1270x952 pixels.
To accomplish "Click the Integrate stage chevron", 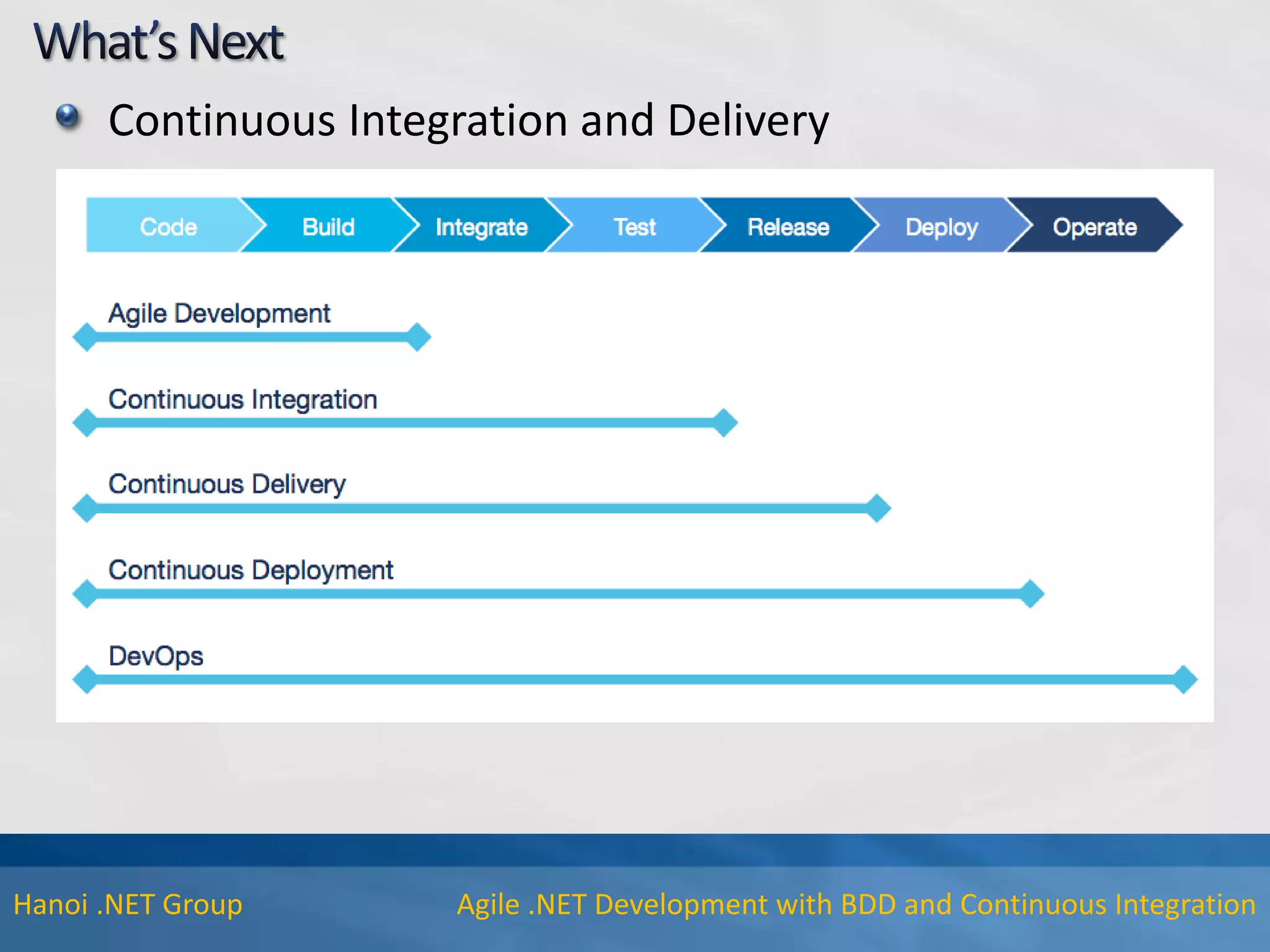I will click(x=481, y=226).
